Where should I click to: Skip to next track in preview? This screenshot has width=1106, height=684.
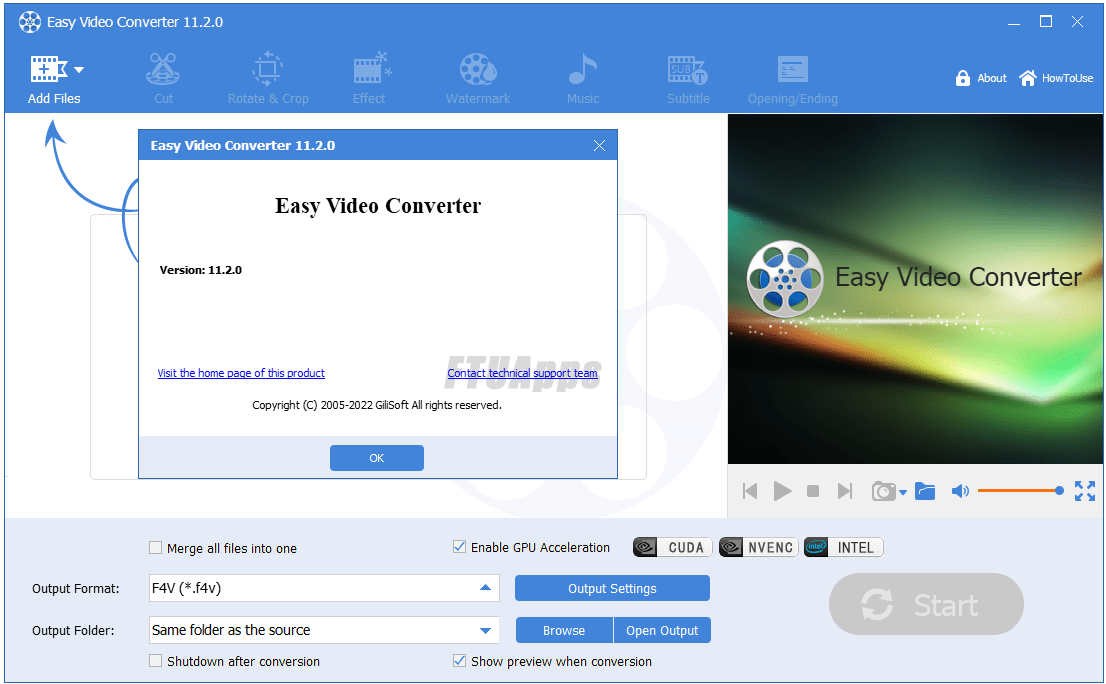pos(844,491)
